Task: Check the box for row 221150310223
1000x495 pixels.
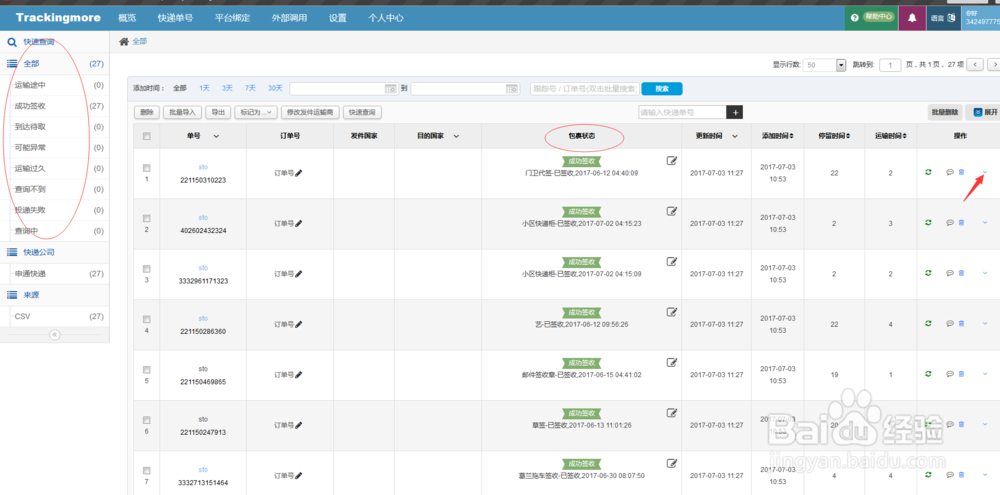Action: coord(147,168)
